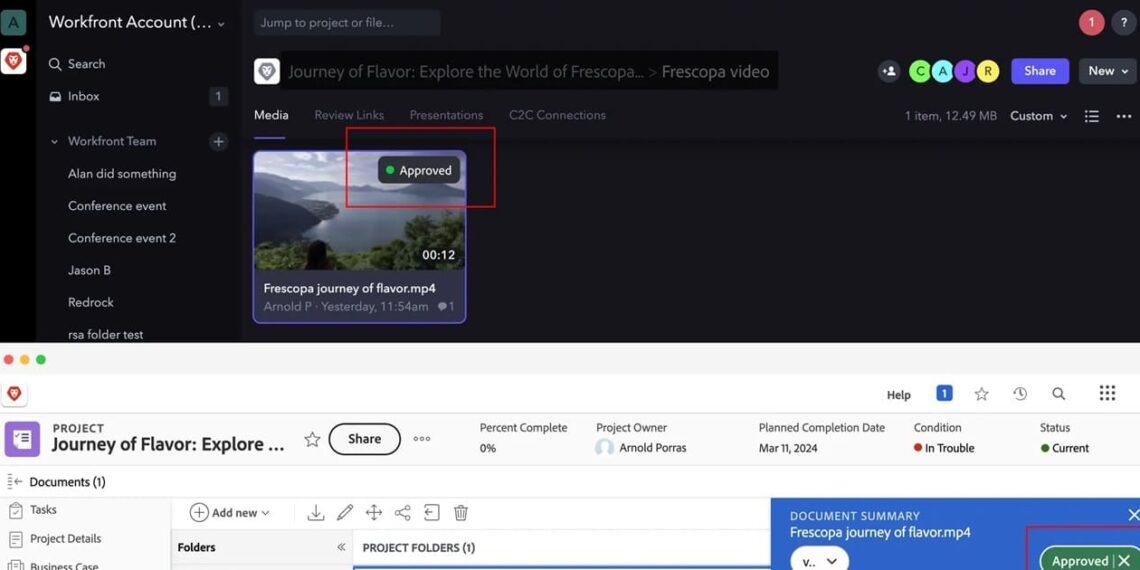Click the pencil edit icon

[x=345, y=513]
